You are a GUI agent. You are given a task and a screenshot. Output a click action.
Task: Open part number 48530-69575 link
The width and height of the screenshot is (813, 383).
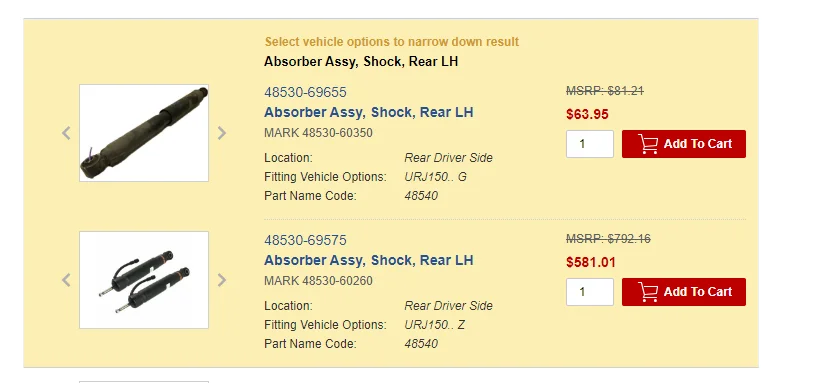click(305, 240)
